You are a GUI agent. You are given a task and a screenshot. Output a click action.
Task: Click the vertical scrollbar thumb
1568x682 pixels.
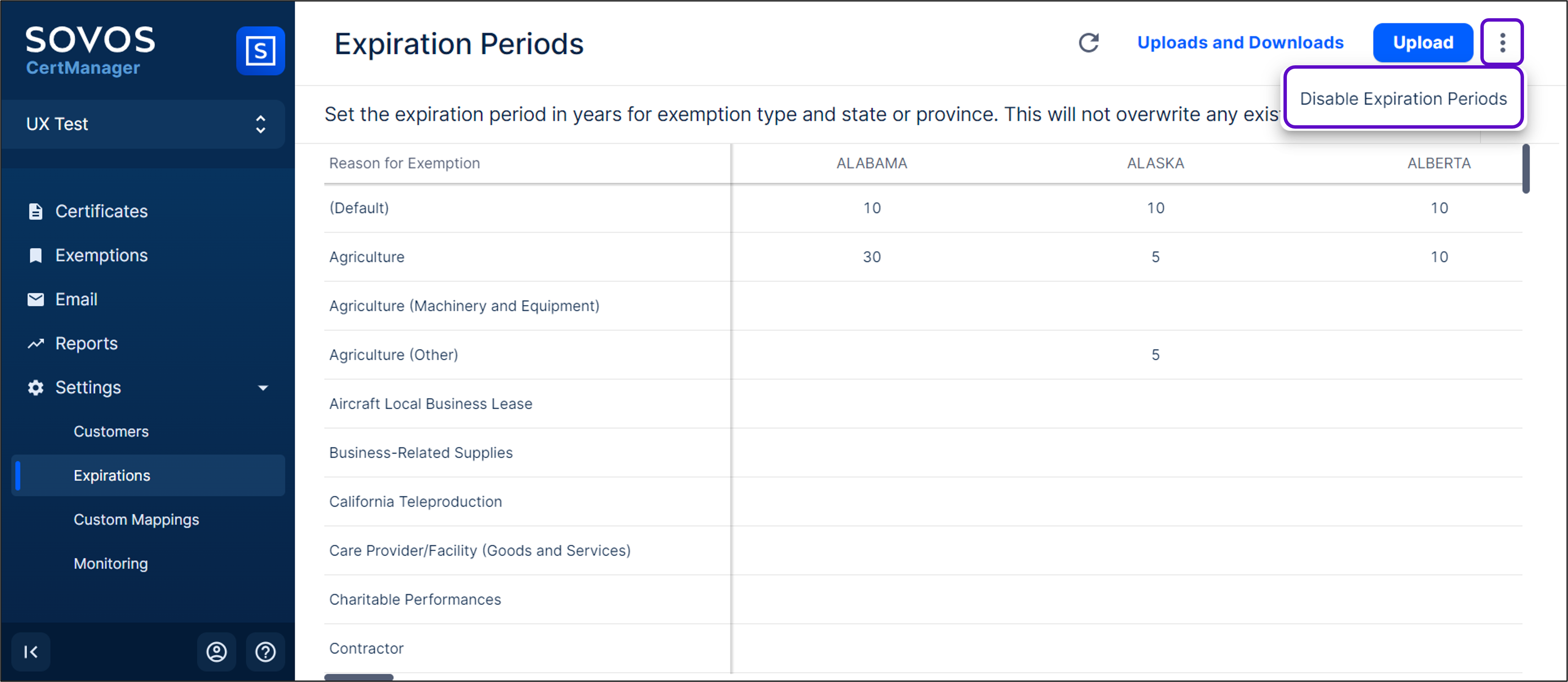pyautogui.click(x=1526, y=169)
